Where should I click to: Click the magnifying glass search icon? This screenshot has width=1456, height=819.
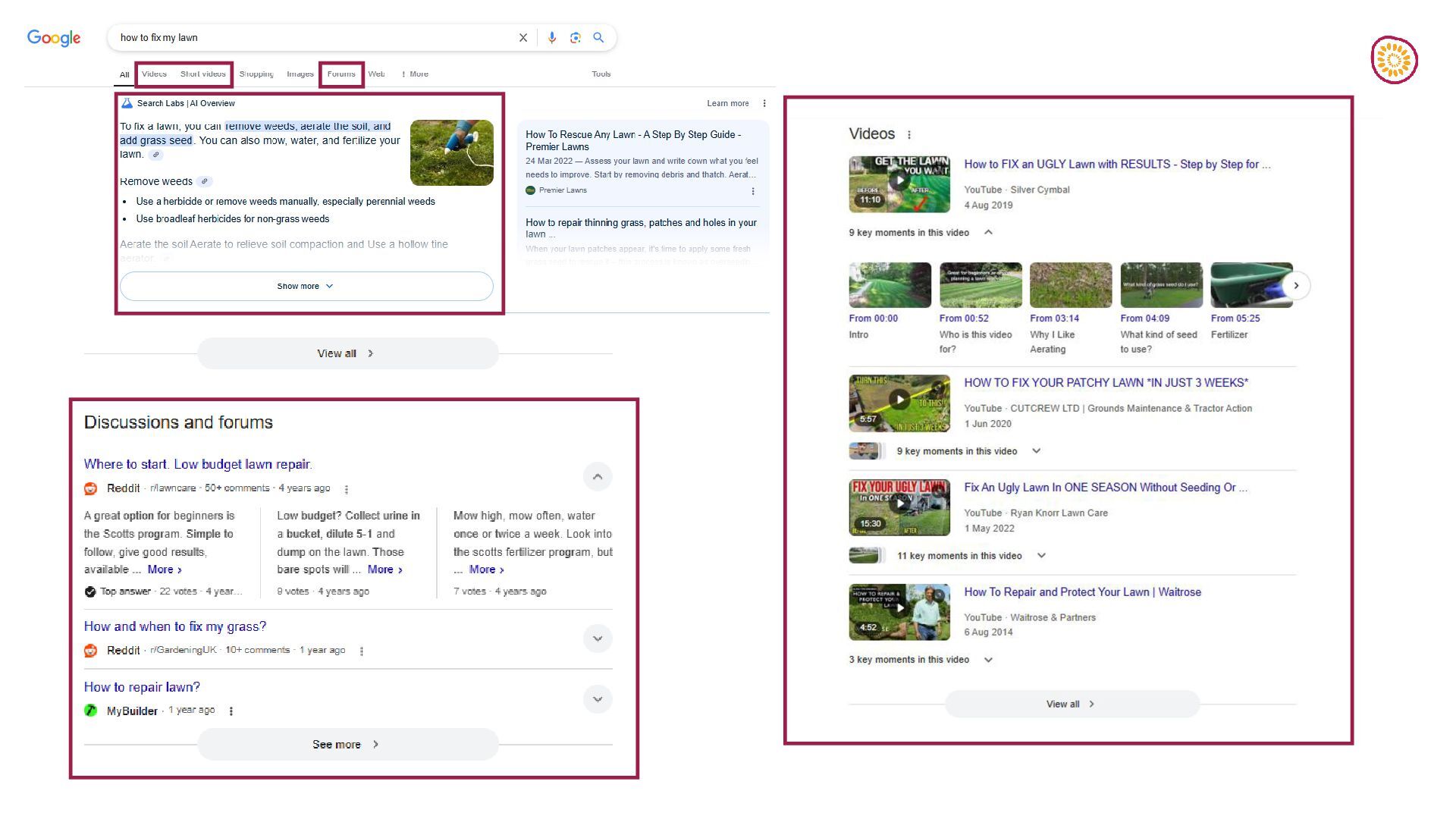pyautogui.click(x=598, y=38)
